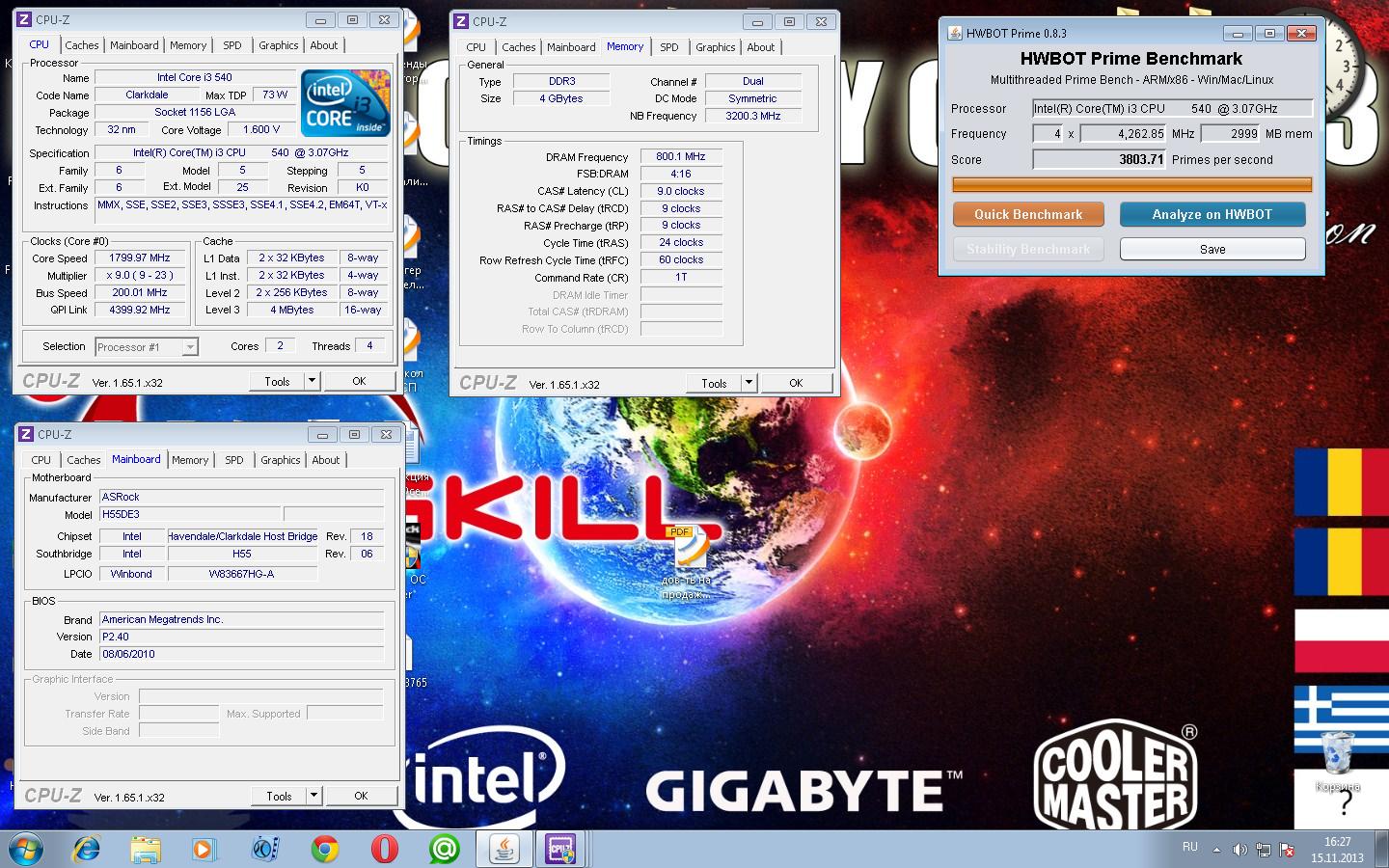Click the DRAM Frequency value 800.1 MHz
1389x868 pixels.
point(681,156)
